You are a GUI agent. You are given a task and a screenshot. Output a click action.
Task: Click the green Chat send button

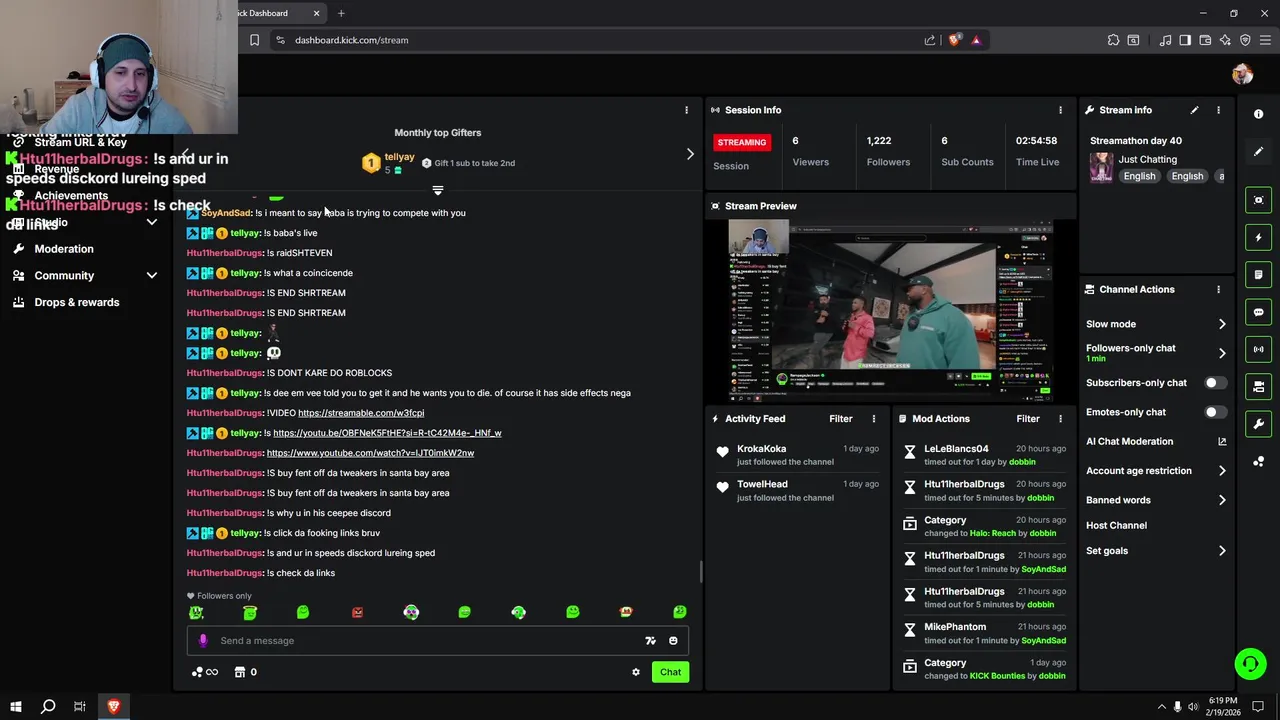click(x=670, y=672)
